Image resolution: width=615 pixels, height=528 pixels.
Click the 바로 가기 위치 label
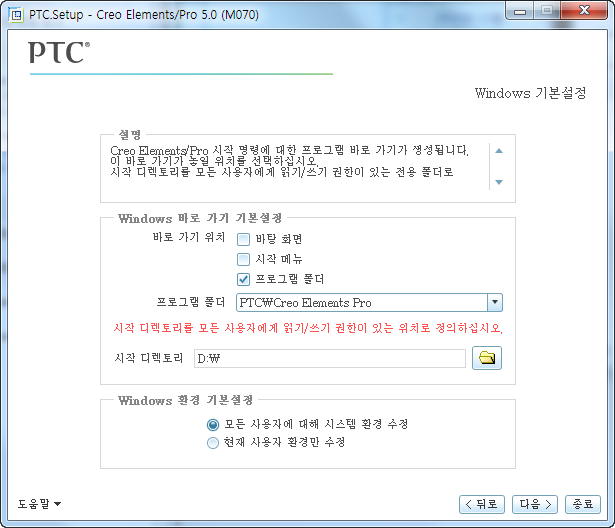[x=189, y=237]
